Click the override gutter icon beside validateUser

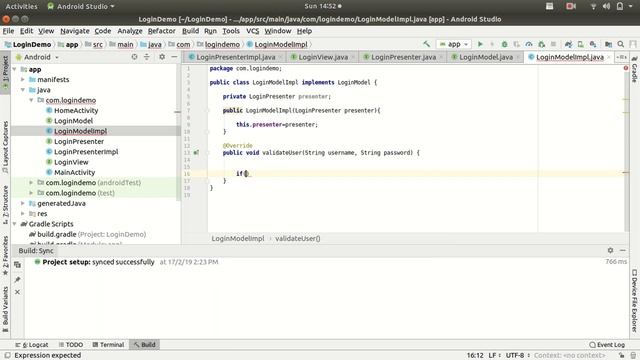click(x=196, y=153)
